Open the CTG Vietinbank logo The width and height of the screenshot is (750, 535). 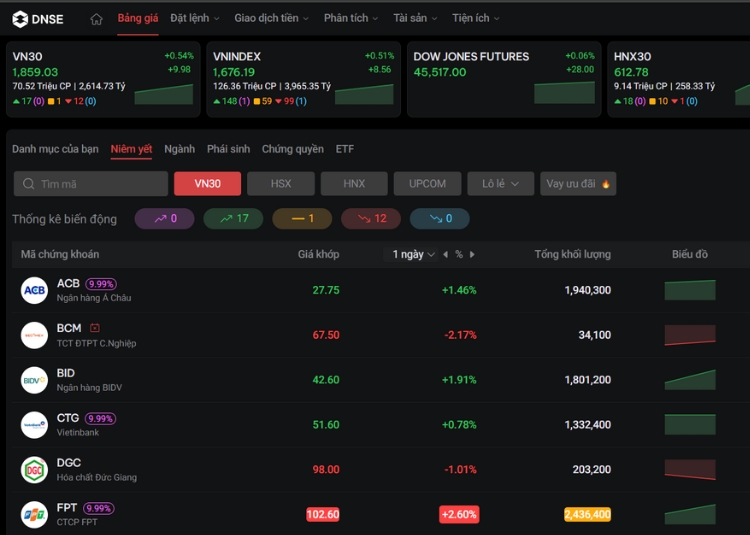[x=34, y=425]
